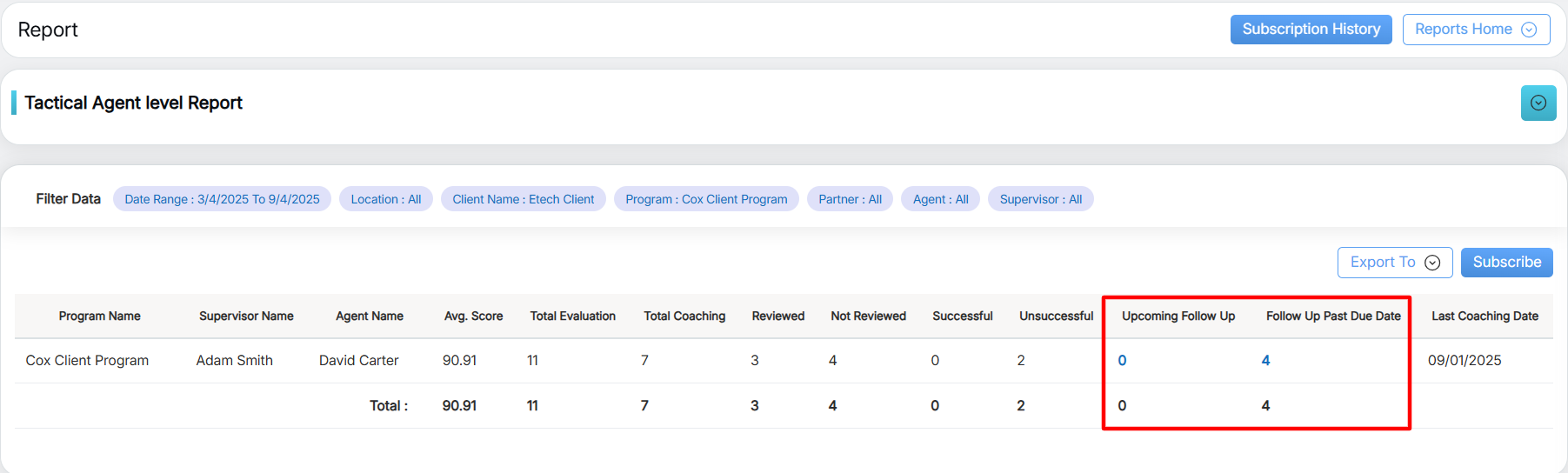
Task: Open the Export To dropdown
Action: [x=1394, y=263]
